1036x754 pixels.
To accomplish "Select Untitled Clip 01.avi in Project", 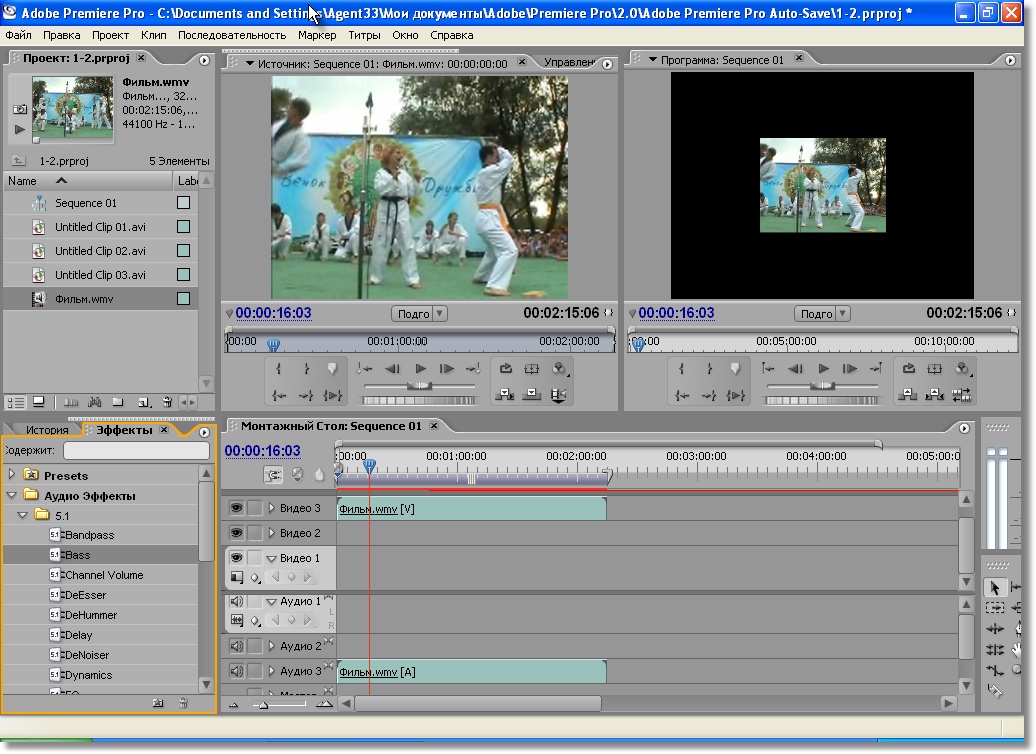I will point(100,227).
